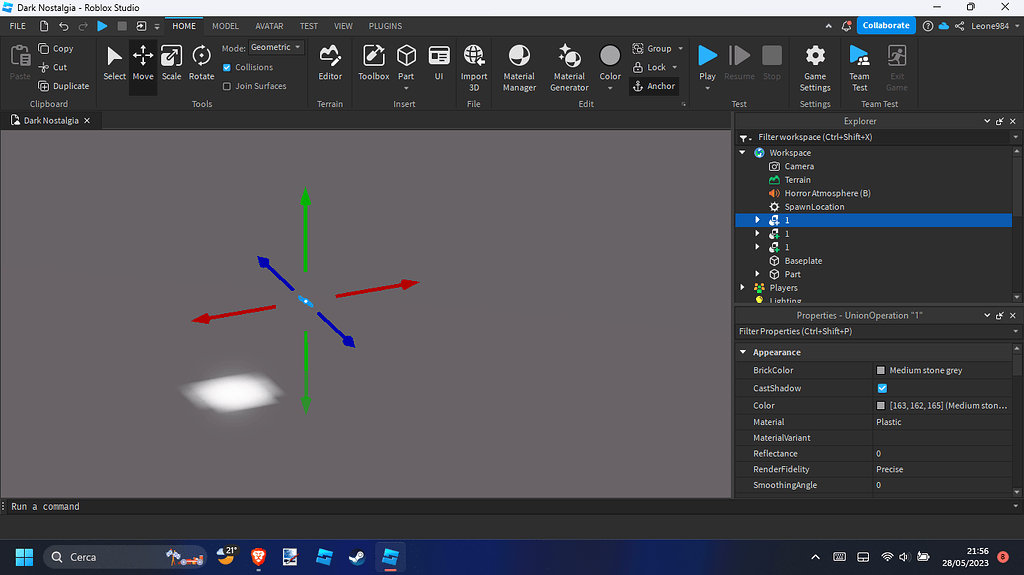The width and height of the screenshot is (1024, 575).
Task: Open the Toolbox
Action: (374, 63)
